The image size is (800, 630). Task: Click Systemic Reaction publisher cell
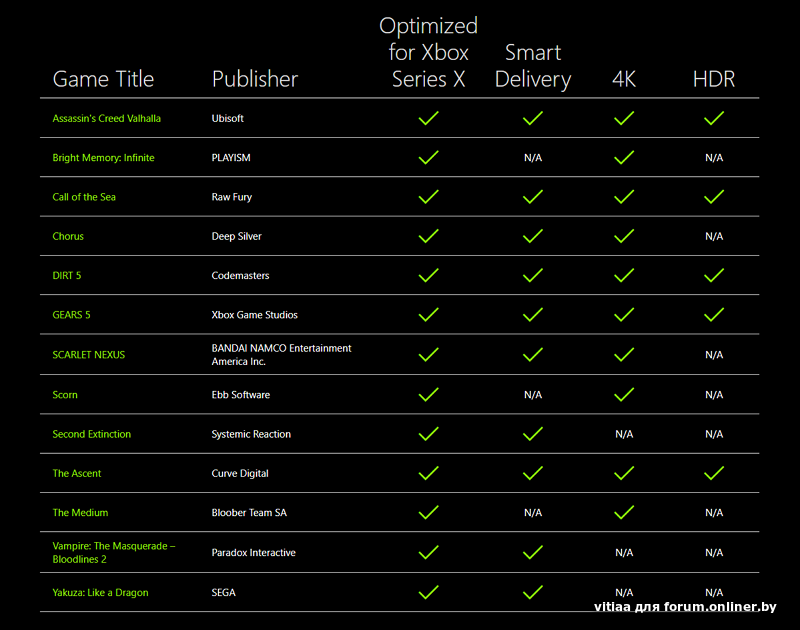click(x=251, y=434)
